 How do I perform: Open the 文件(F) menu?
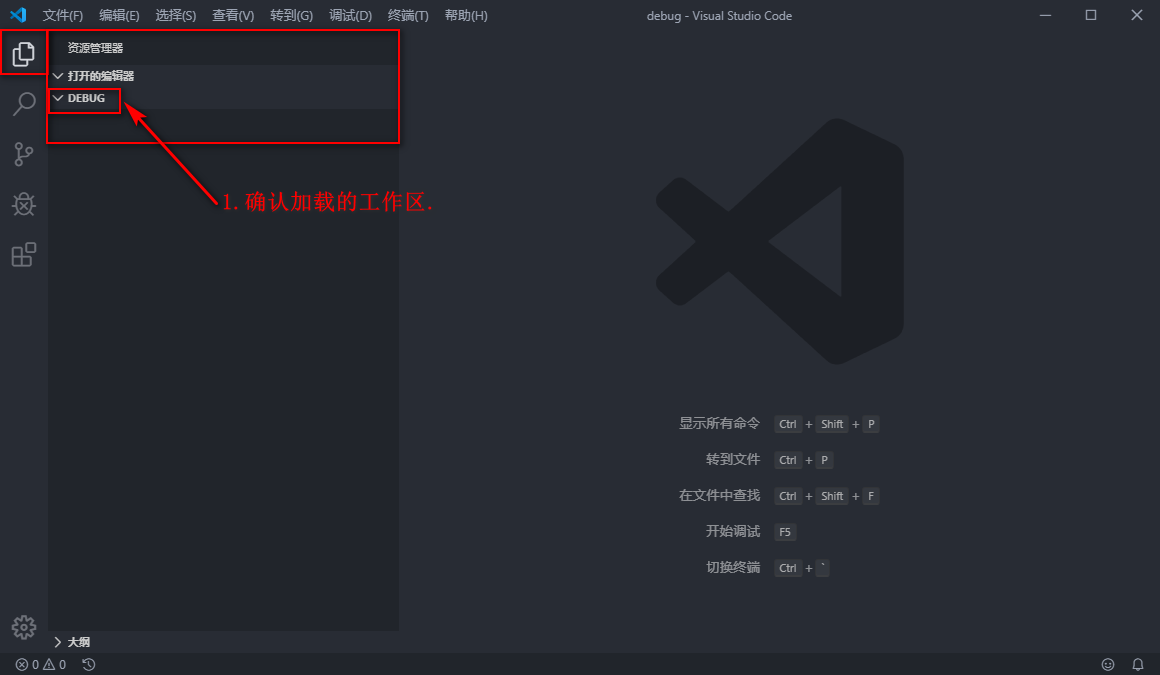[63, 16]
